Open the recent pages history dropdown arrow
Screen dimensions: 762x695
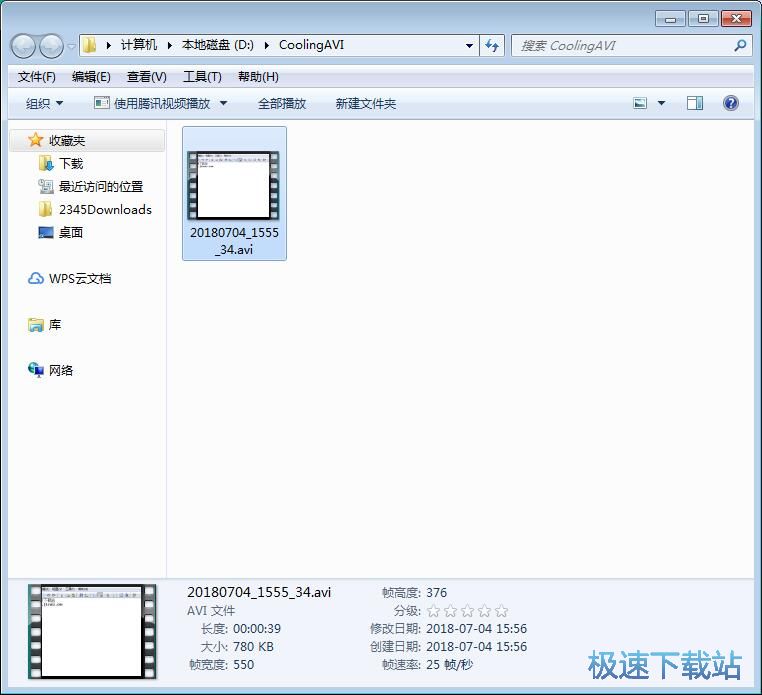(x=71, y=46)
